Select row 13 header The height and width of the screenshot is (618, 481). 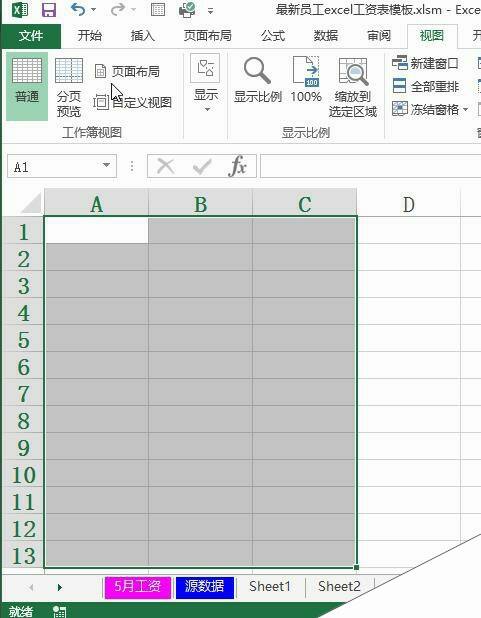[23, 554]
